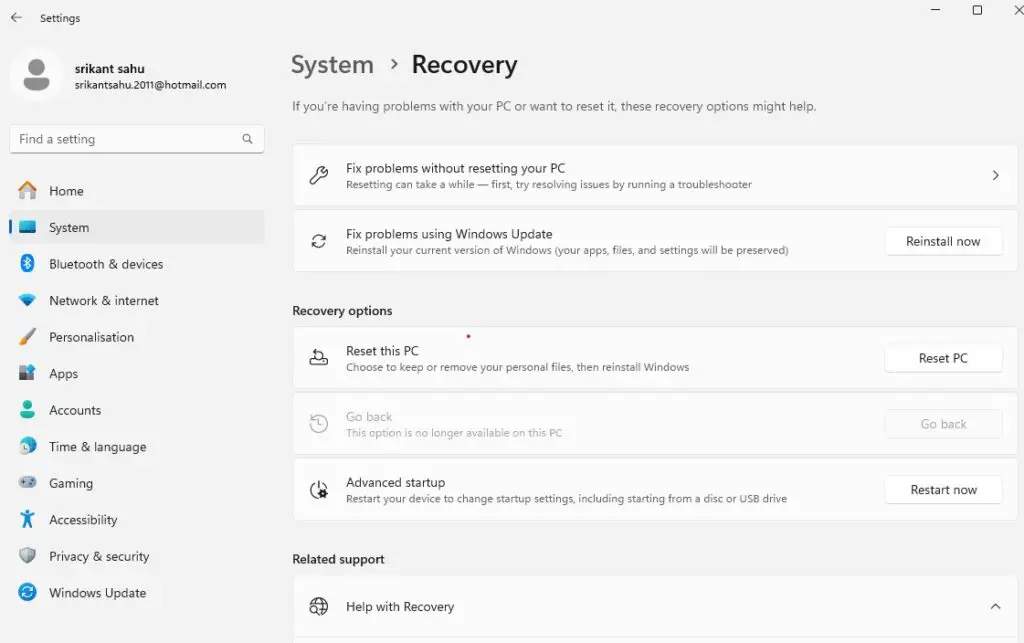Click the wrench icon beside Fix problems
The width and height of the screenshot is (1024, 643).
(319, 174)
